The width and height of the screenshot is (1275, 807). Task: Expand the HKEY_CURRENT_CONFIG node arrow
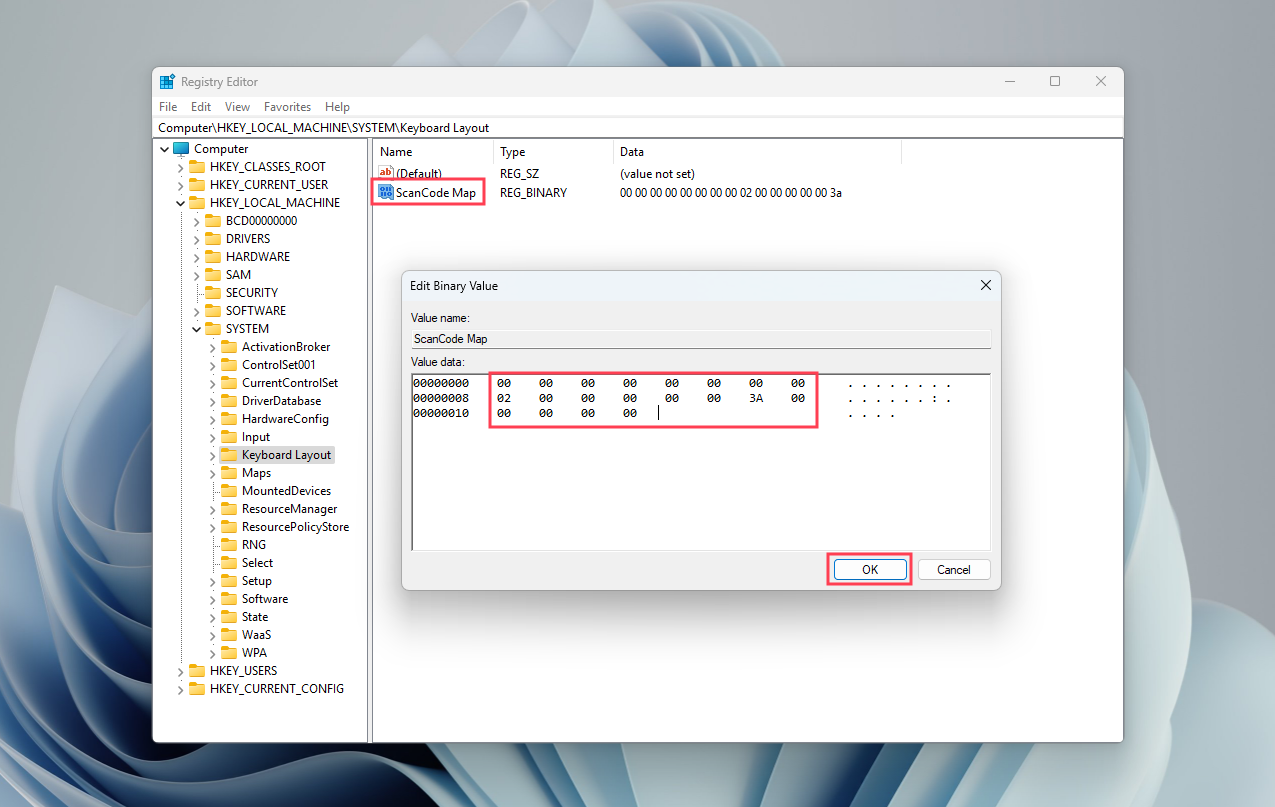click(x=181, y=689)
